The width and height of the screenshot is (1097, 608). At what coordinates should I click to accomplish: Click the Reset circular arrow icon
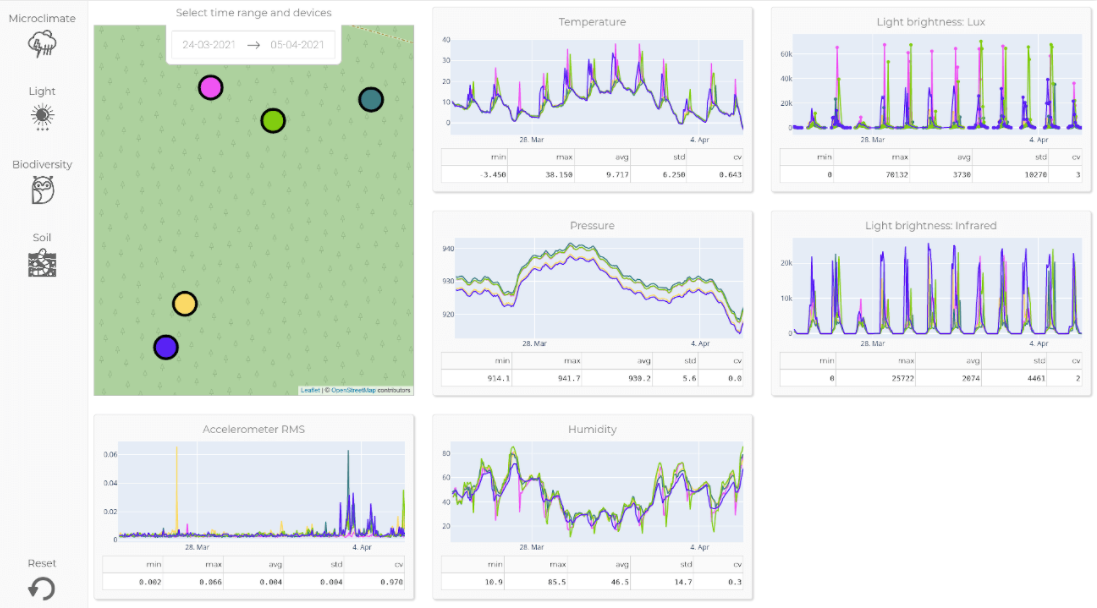pyautogui.click(x=41, y=588)
